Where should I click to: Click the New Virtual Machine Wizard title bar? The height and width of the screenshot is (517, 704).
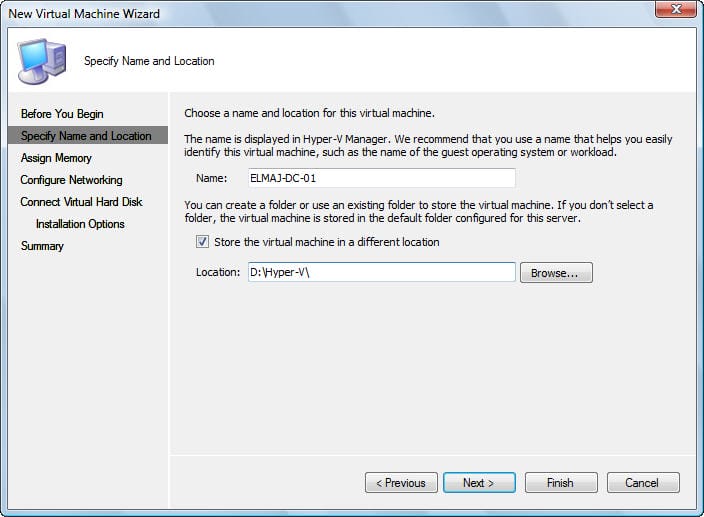point(300,13)
